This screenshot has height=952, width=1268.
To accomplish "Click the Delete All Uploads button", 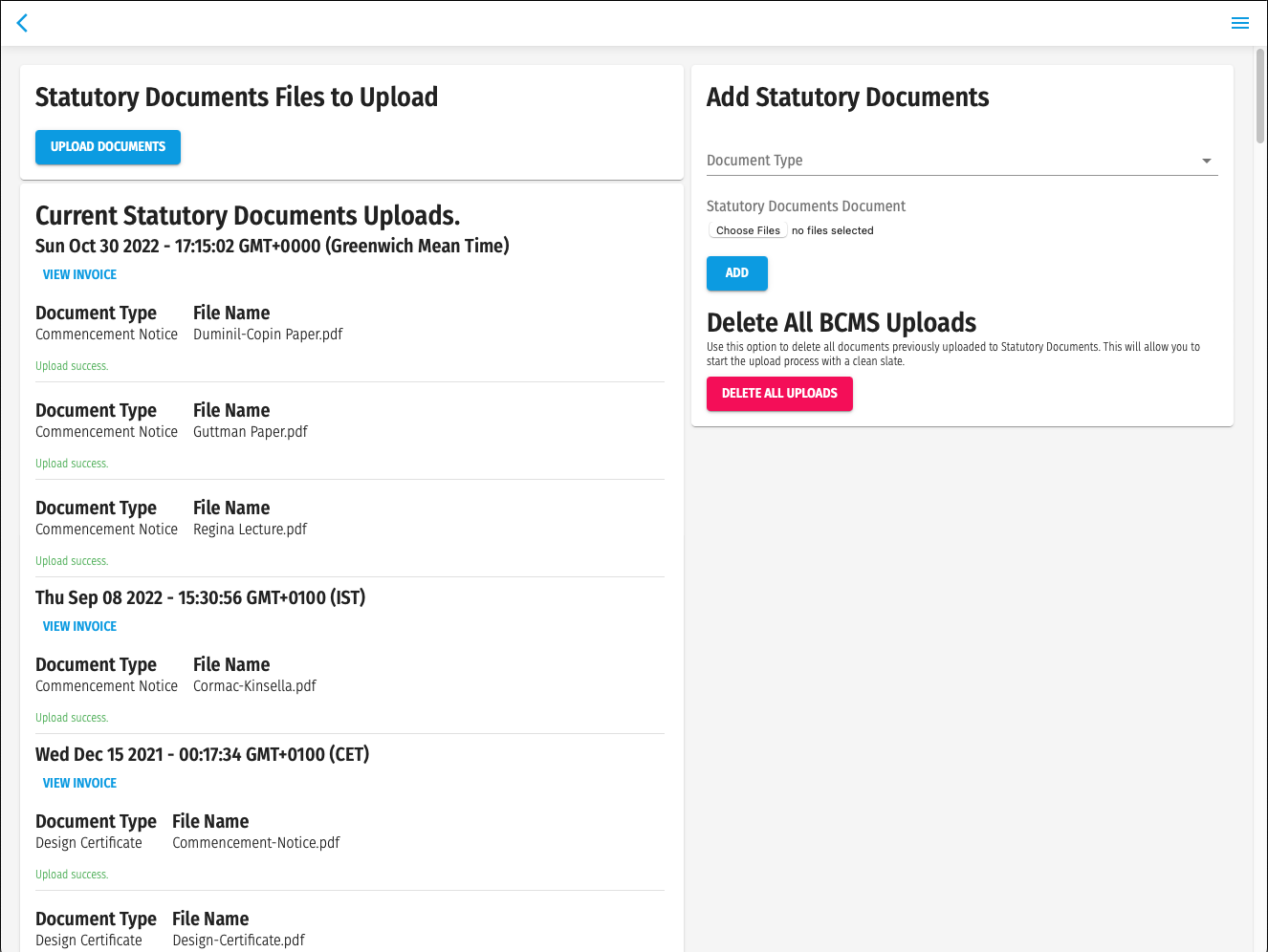I will tap(779, 394).
